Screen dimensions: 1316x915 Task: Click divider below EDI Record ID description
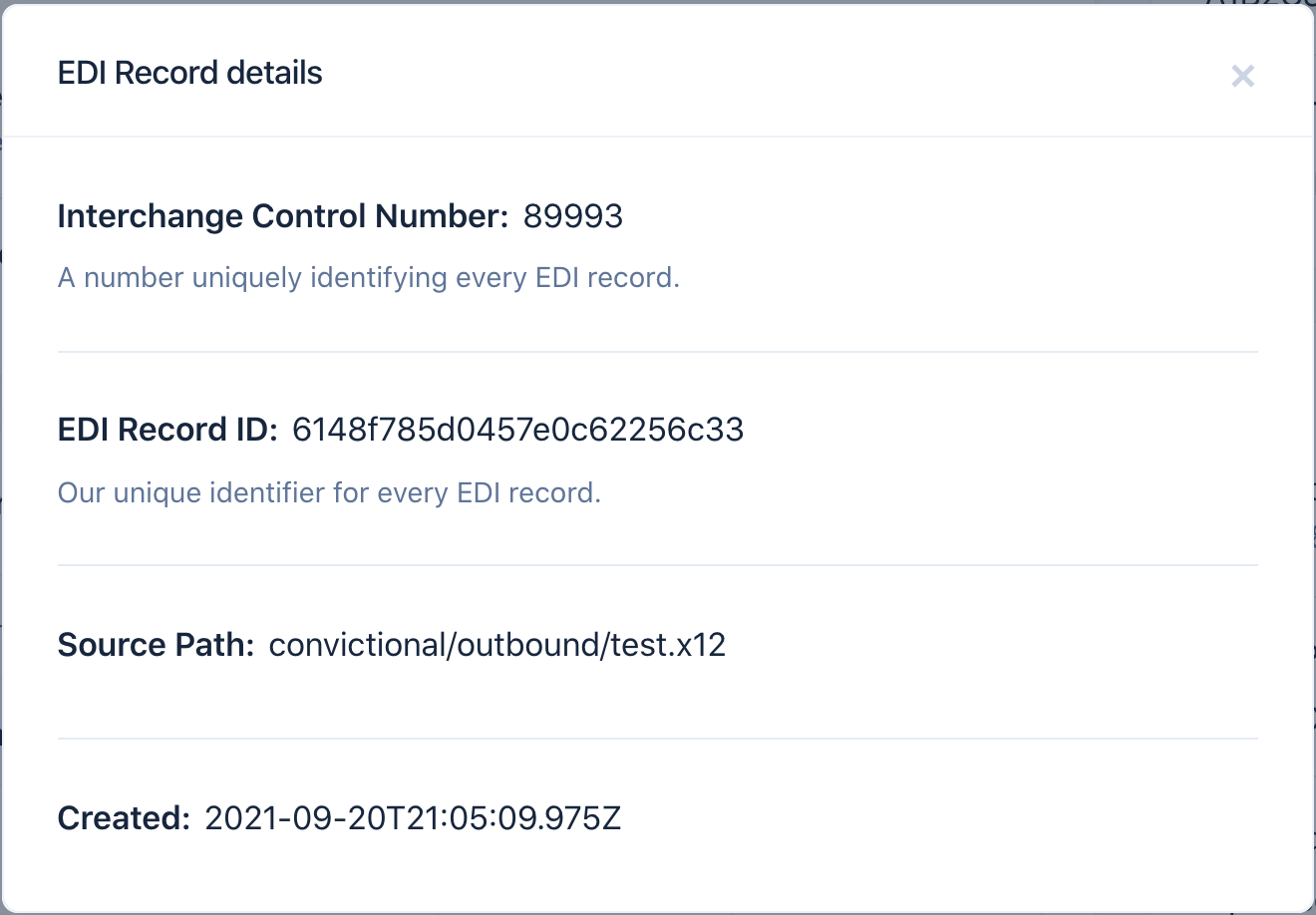coord(658,565)
